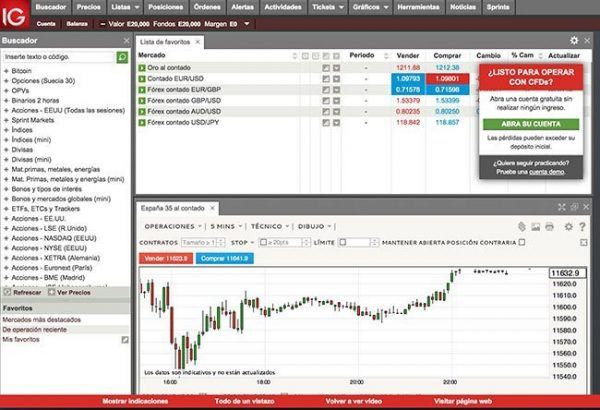Open the cuenta demo link
Viewport: 600px width, 410px height.
click(x=546, y=172)
